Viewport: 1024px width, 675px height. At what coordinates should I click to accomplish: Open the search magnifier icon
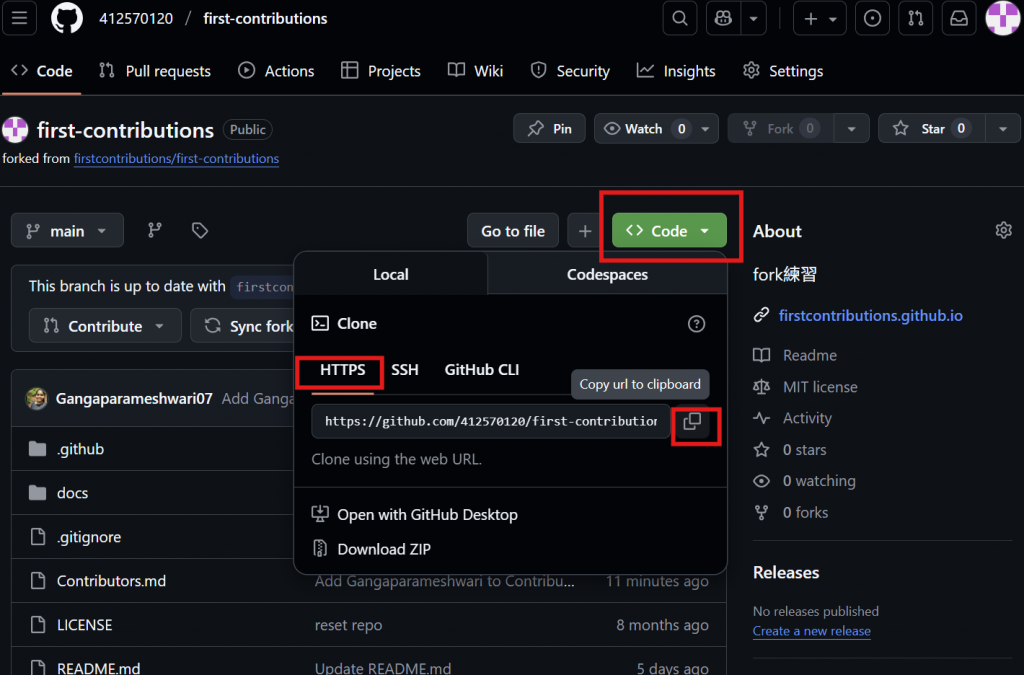coord(680,18)
